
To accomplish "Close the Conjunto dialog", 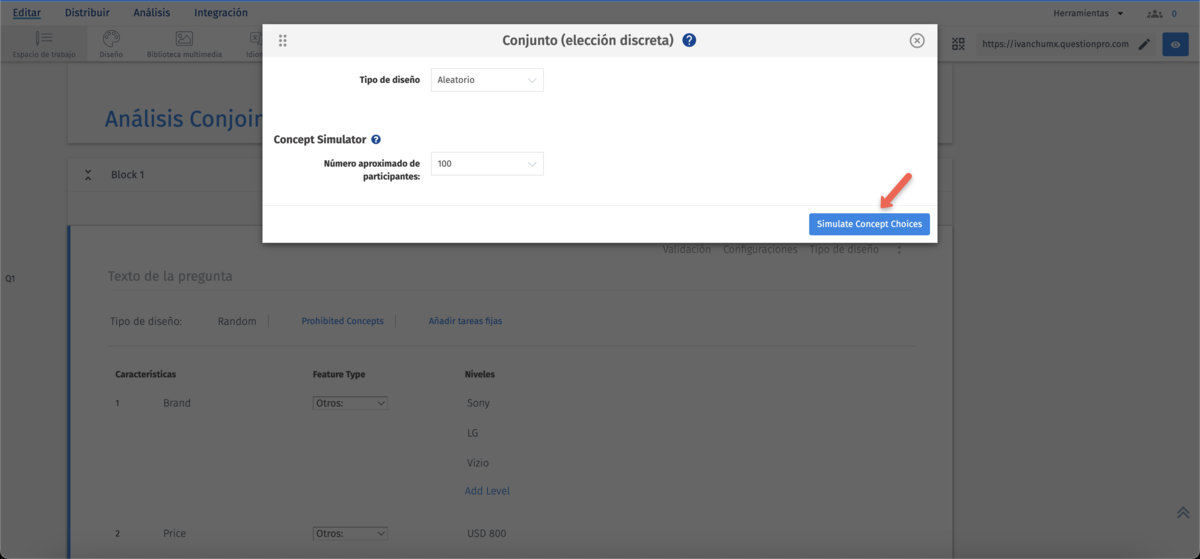I will click(x=917, y=41).
